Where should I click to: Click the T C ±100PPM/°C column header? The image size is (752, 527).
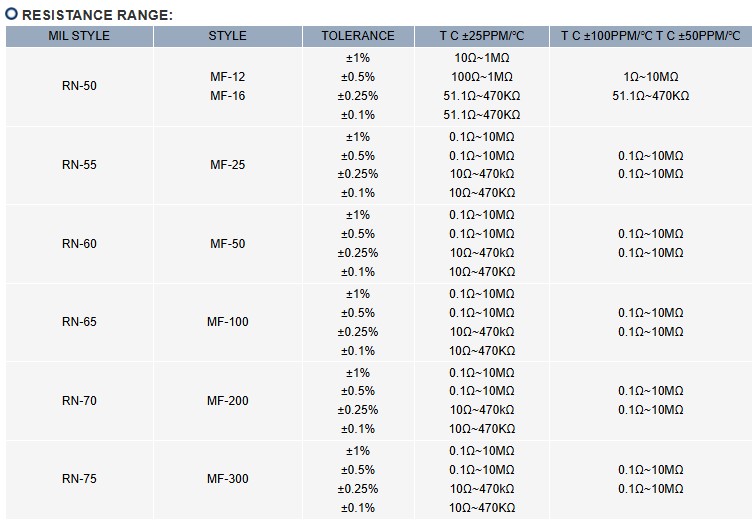606,36
